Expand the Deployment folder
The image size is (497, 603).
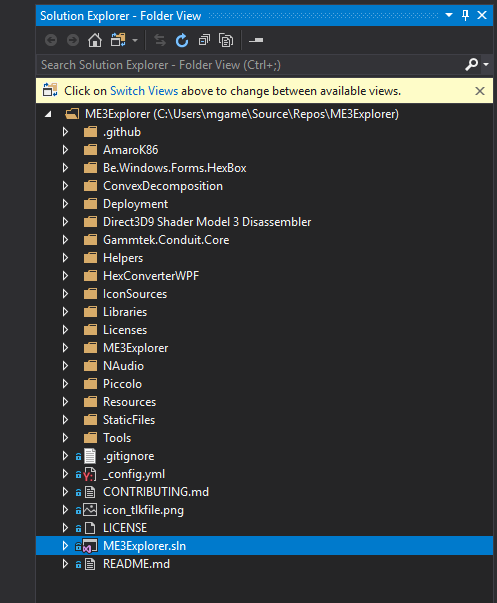pos(65,204)
